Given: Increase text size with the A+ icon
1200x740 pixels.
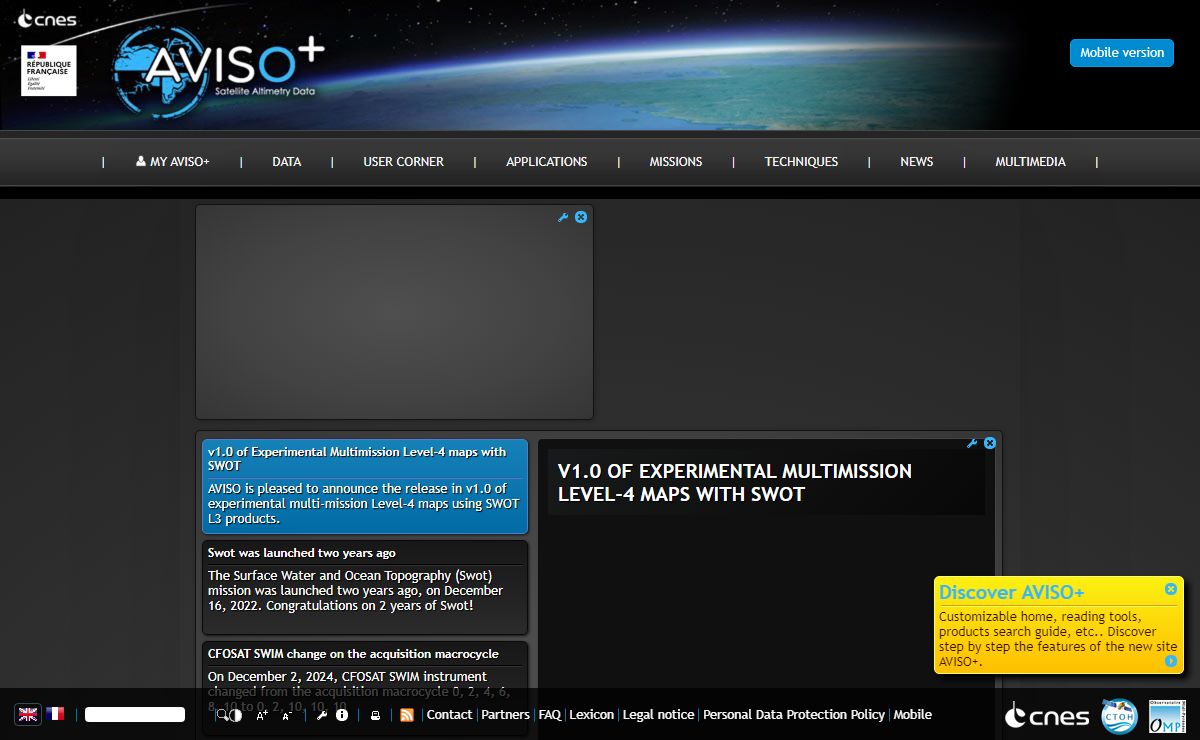Looking at the screenshot, I should [262, 715].
